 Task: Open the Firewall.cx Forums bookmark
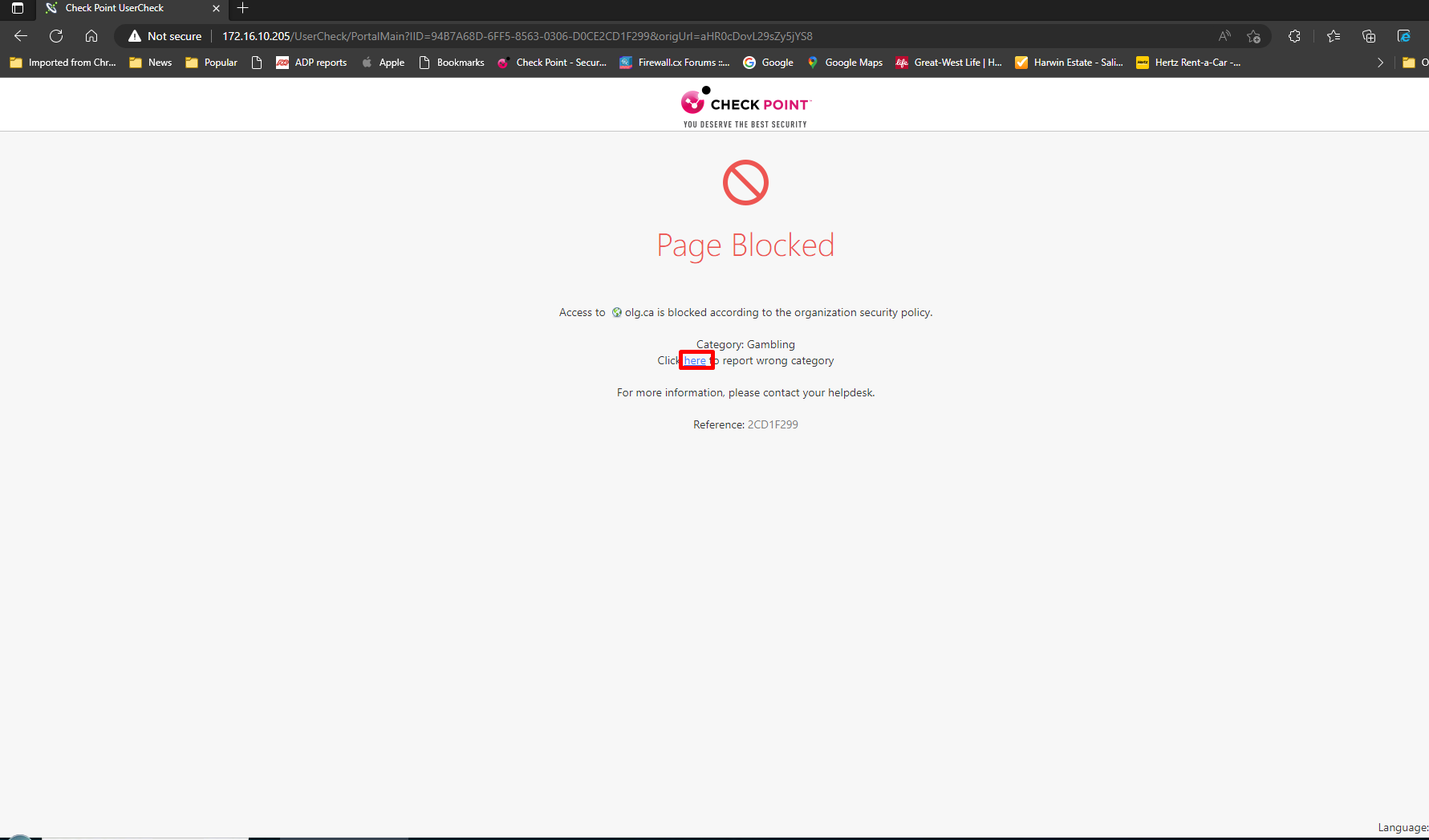(x=675, y=63)
